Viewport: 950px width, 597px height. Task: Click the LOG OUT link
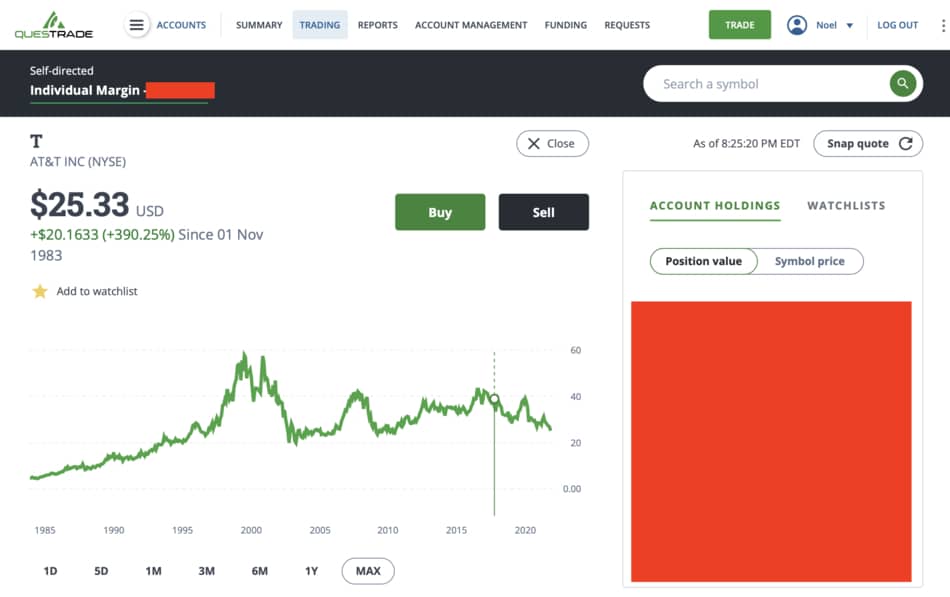(x=897, y=25)
